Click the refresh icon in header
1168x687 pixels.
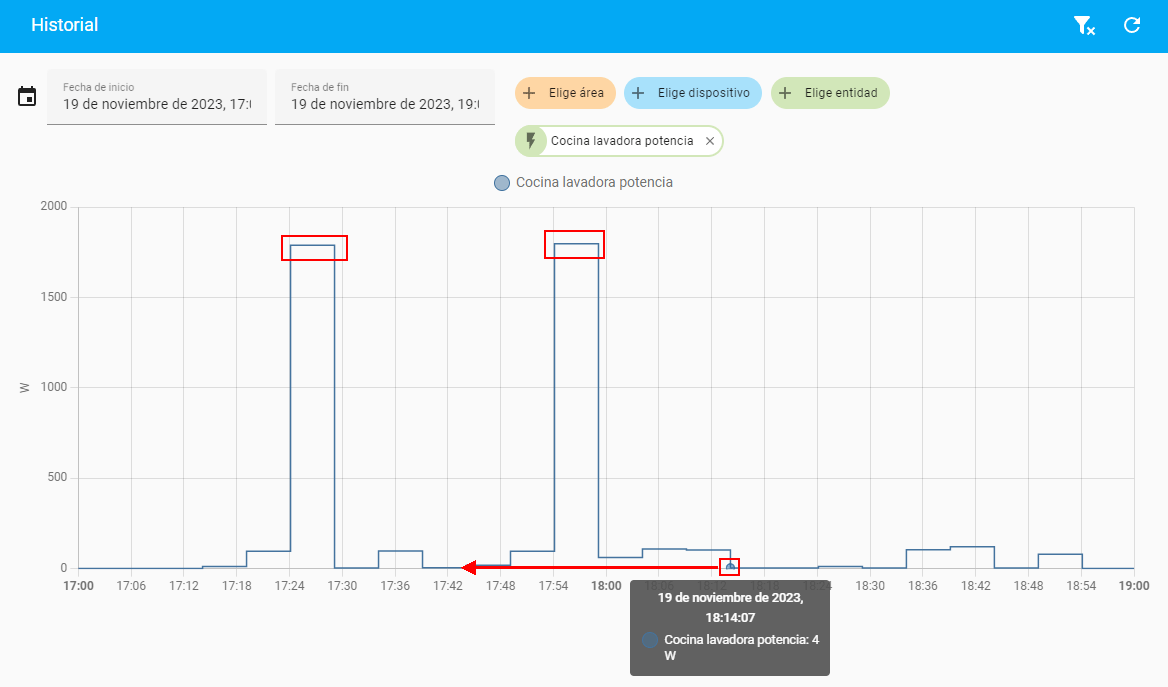(x=1132, y=26)
